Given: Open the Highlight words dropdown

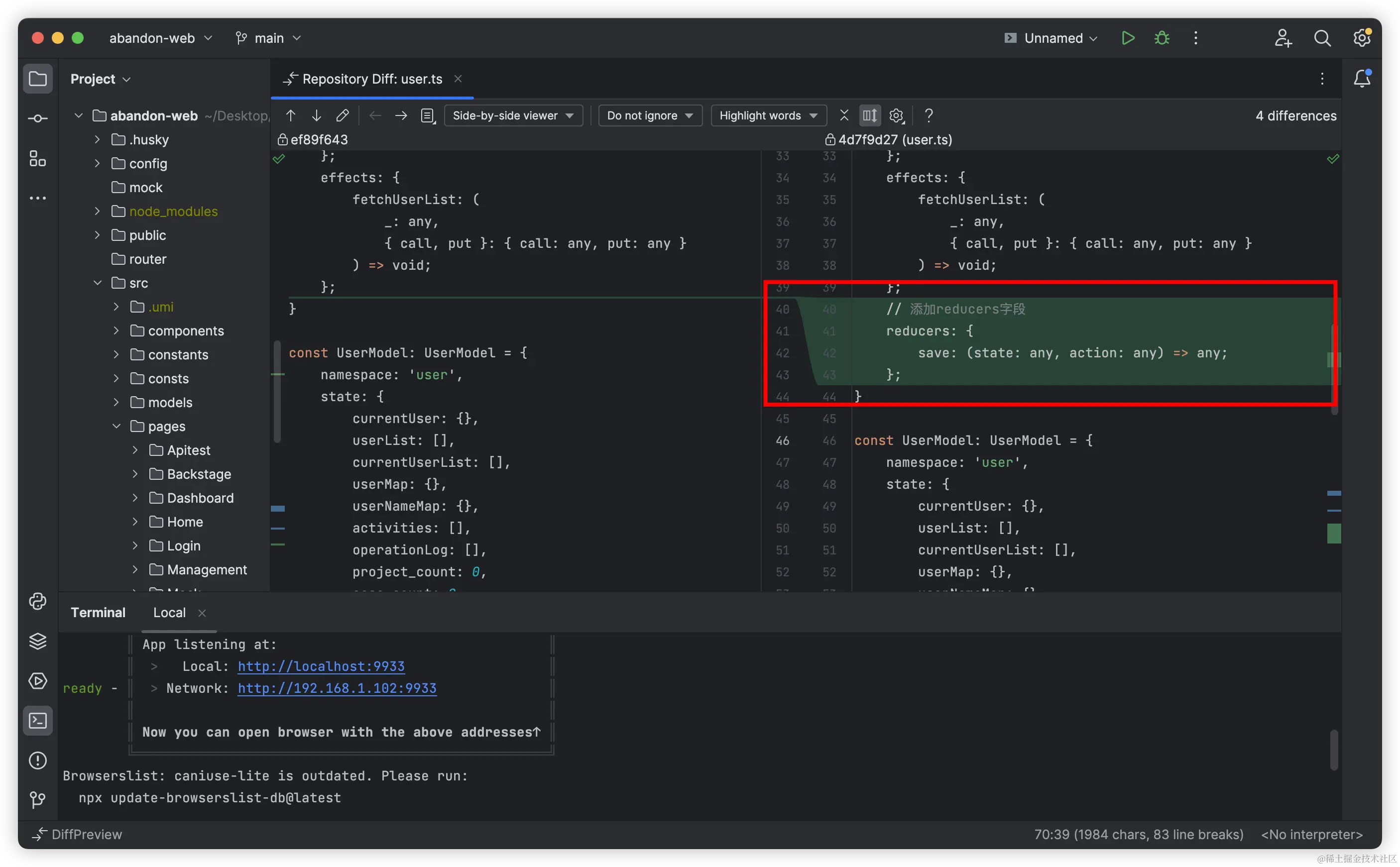Looking at the screenshot, I should coord(768,116).
